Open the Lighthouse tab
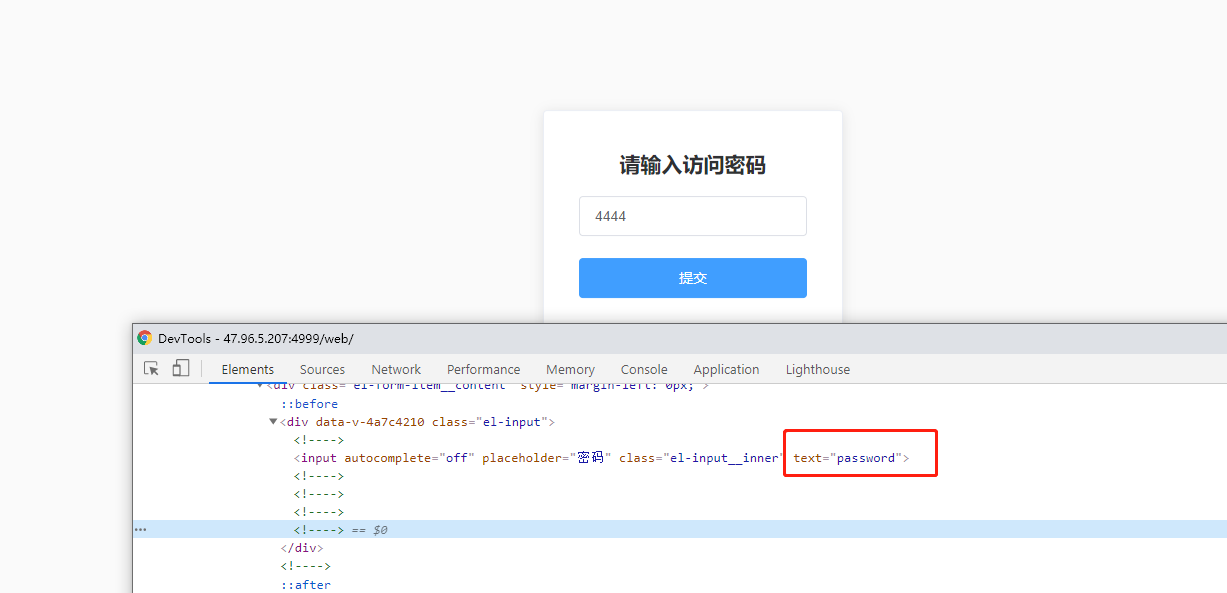This screenshot has height=593, width=1227. (818, 369)
